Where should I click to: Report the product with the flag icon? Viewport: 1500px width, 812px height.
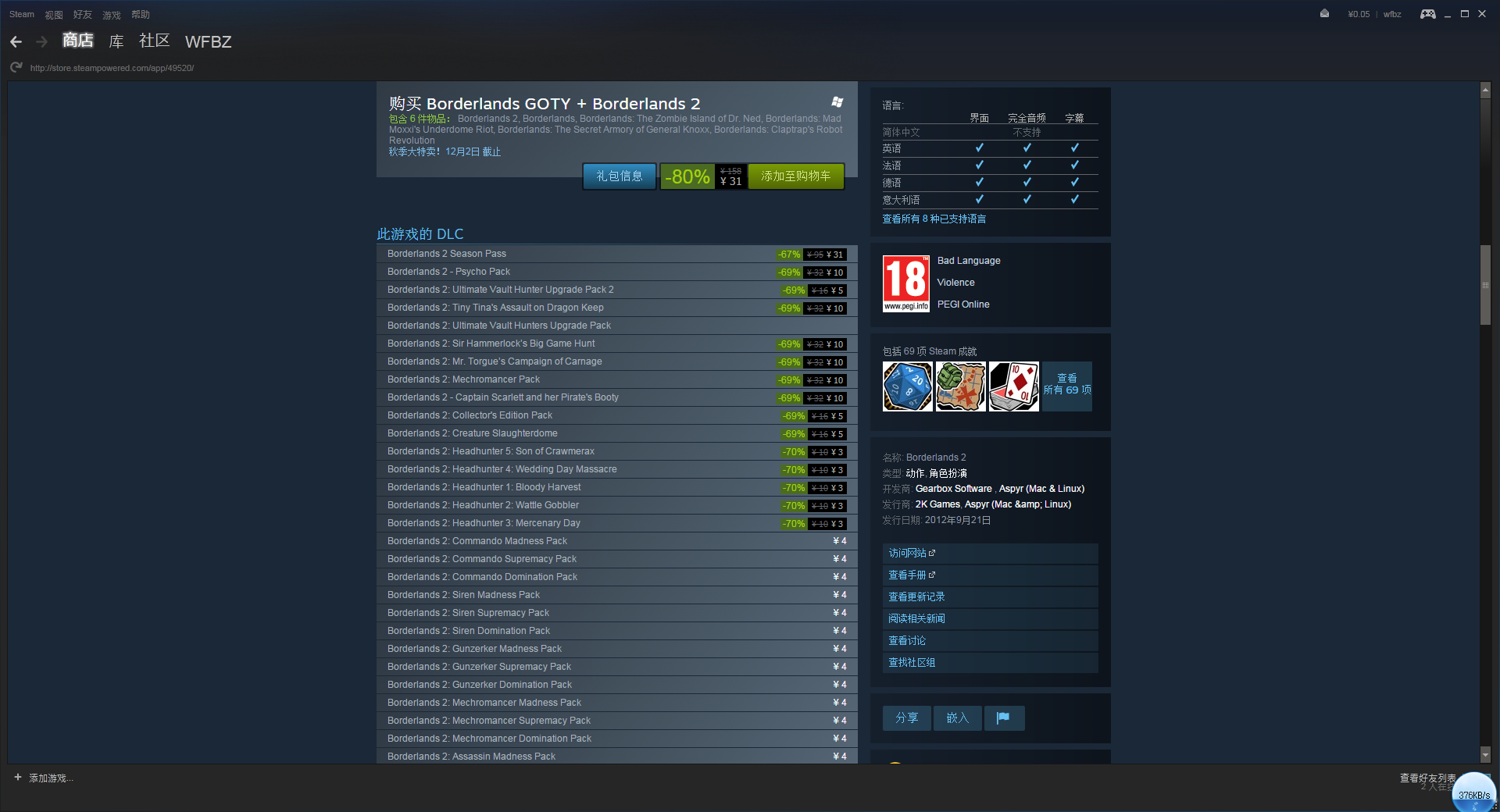[x=1004, y=718]
